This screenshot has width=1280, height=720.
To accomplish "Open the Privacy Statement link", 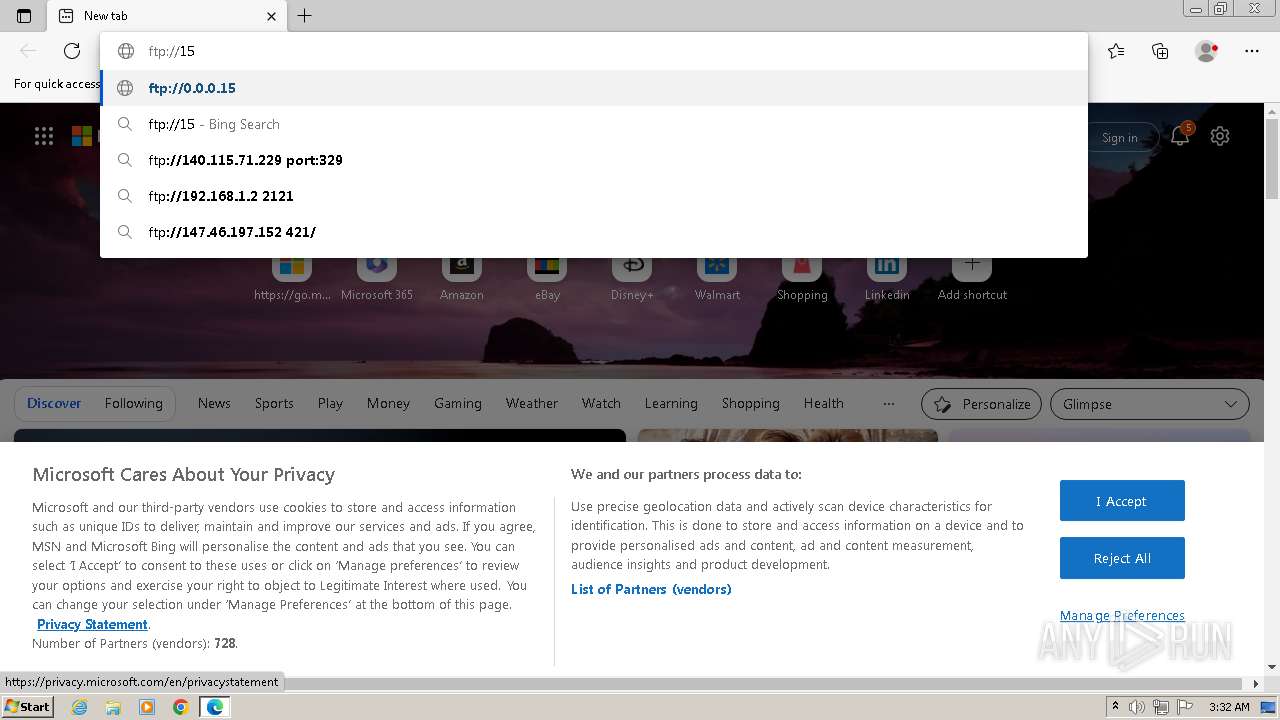I will point(92,624).
